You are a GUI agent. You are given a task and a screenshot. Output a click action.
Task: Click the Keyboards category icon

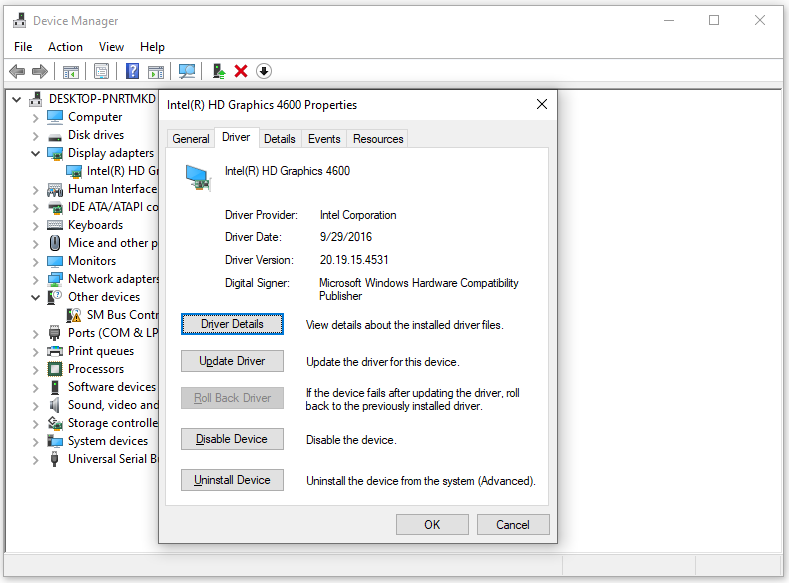click(54, 225)
